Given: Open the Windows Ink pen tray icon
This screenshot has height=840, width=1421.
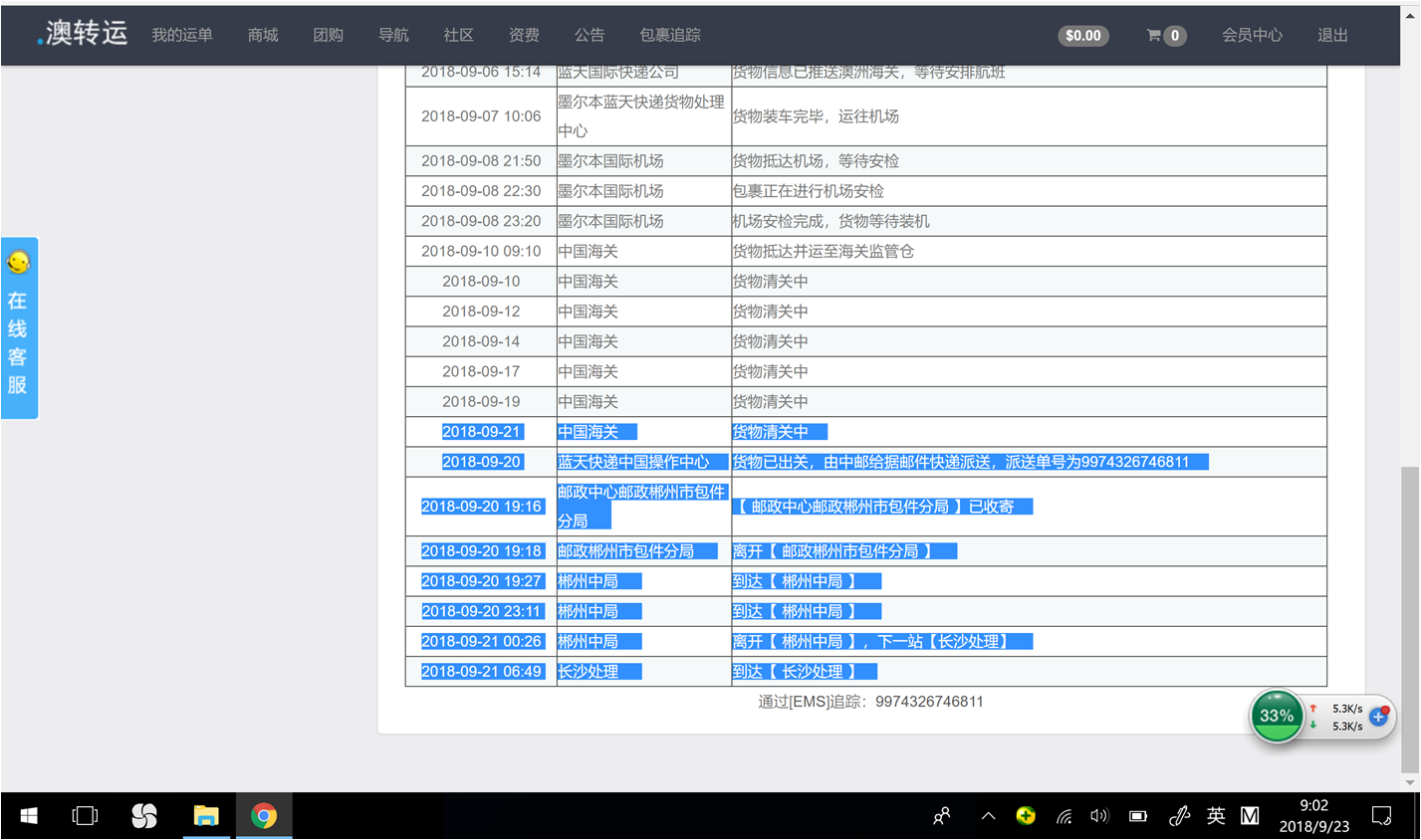Looking at the screenshot, I should coord(1179,816).
